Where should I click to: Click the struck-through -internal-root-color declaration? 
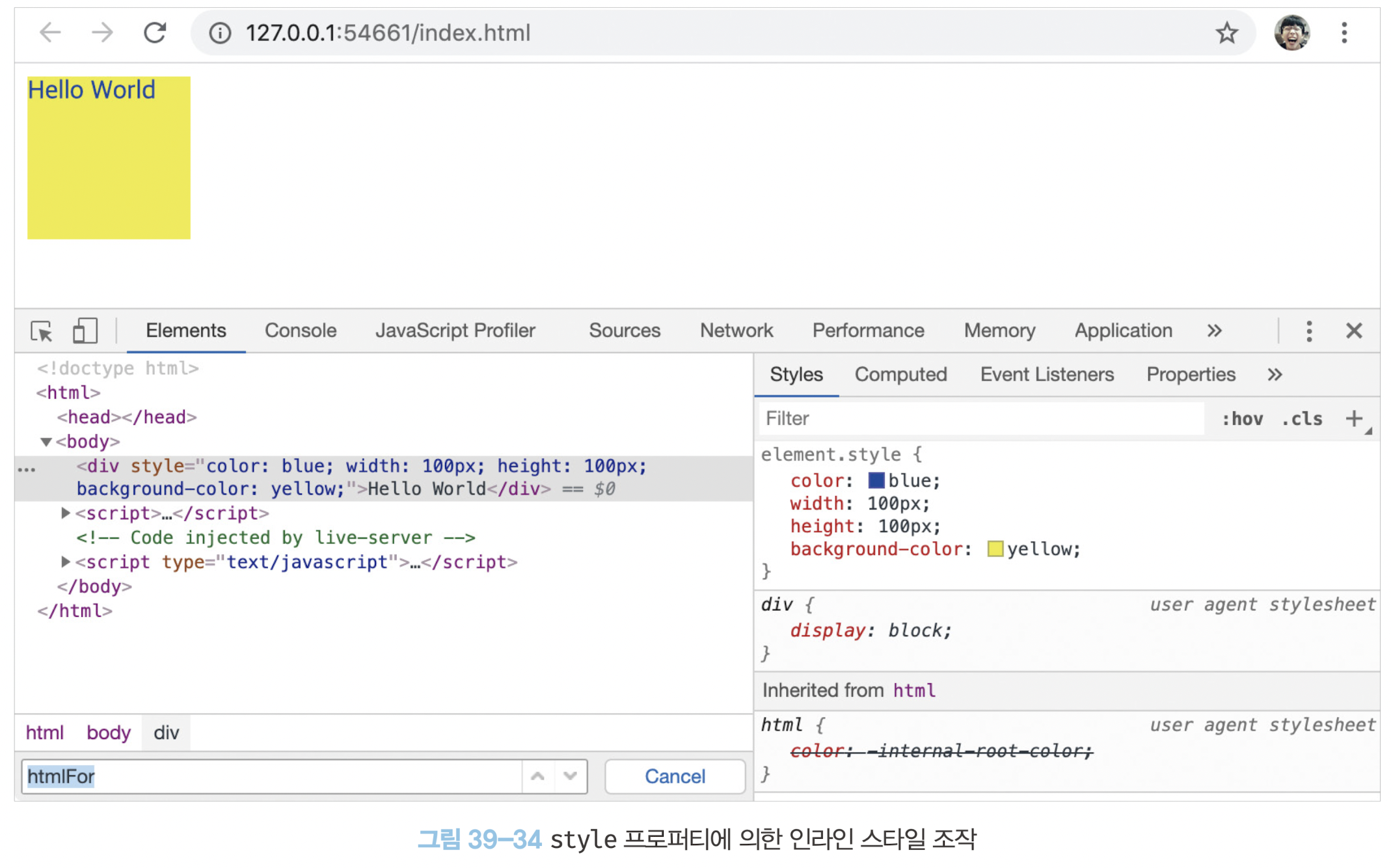click(941, 752)
